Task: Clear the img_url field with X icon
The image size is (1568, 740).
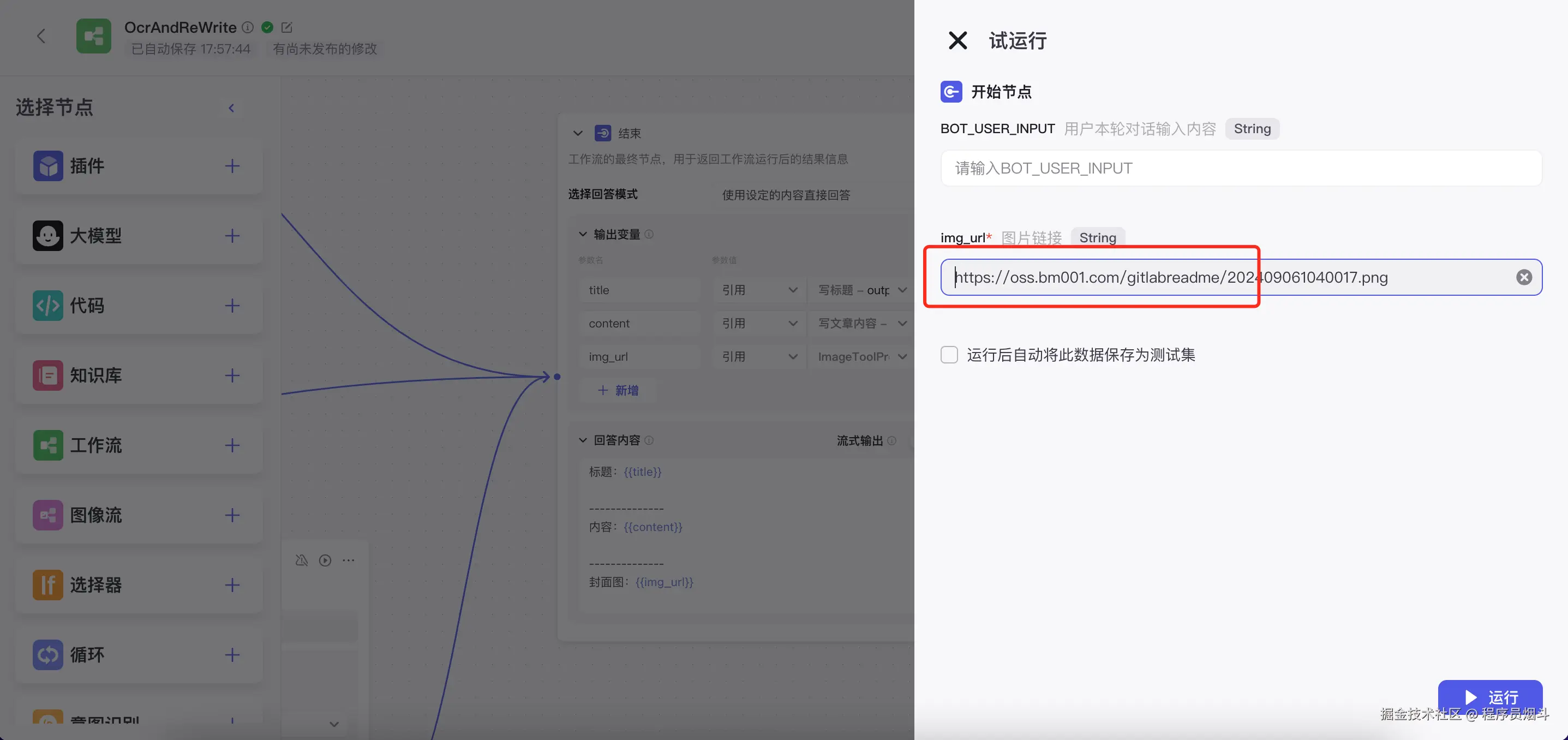Action: point(1524,278)
